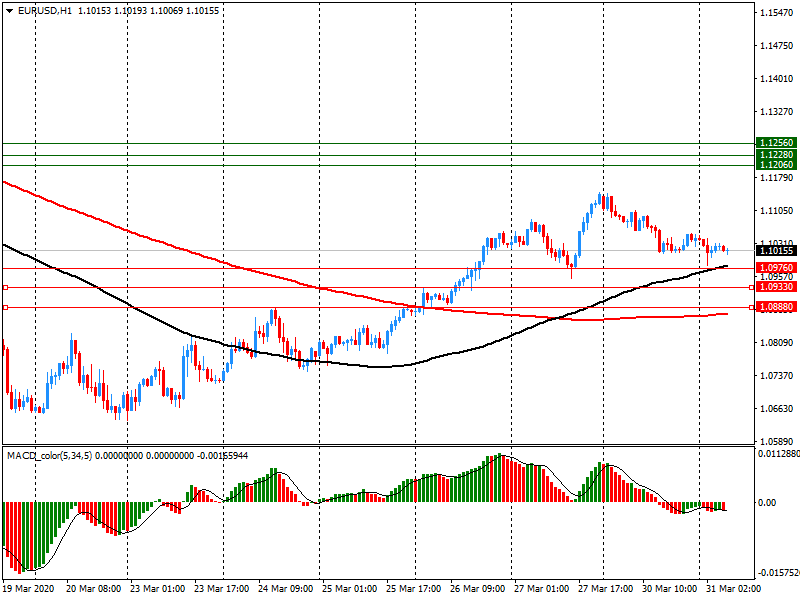Viewport: 800px width, 600px height.
Task: Click the green 1.12560 level label
Action: pyautogui.click(x=776, y=143)
